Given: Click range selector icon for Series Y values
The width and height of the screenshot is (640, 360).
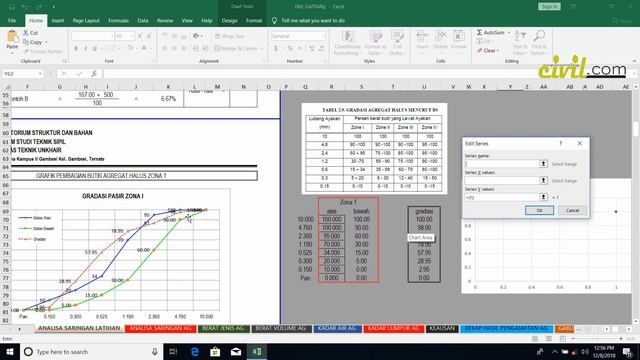Looking at the screenshot, I should 543,197.
